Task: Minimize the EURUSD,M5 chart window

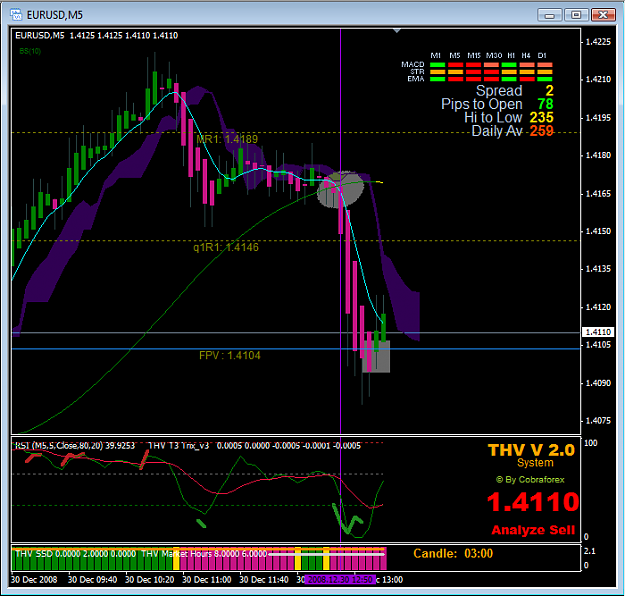Action: point(550,15)
